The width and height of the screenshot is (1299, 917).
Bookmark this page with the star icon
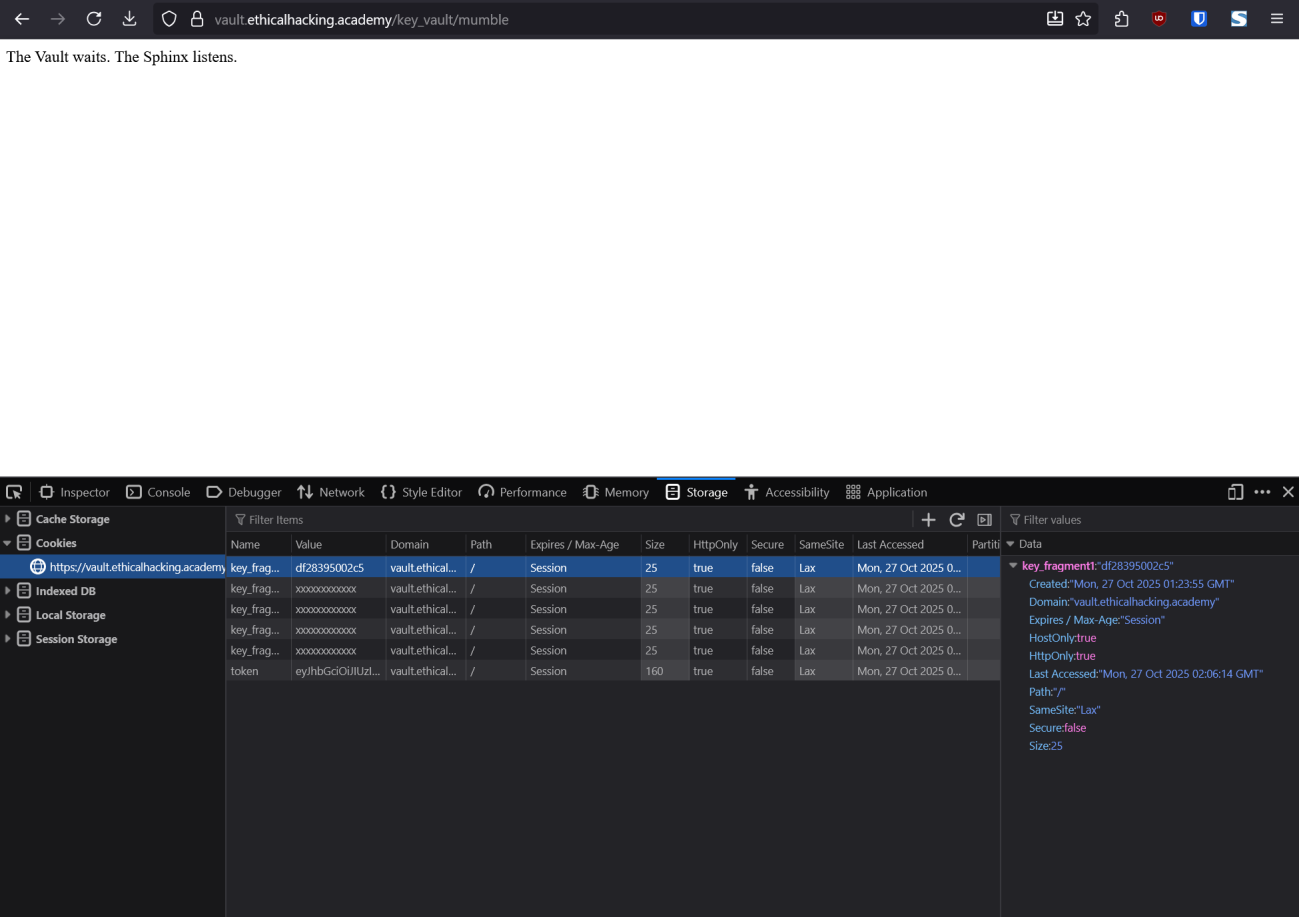(x=1083, y=19)
